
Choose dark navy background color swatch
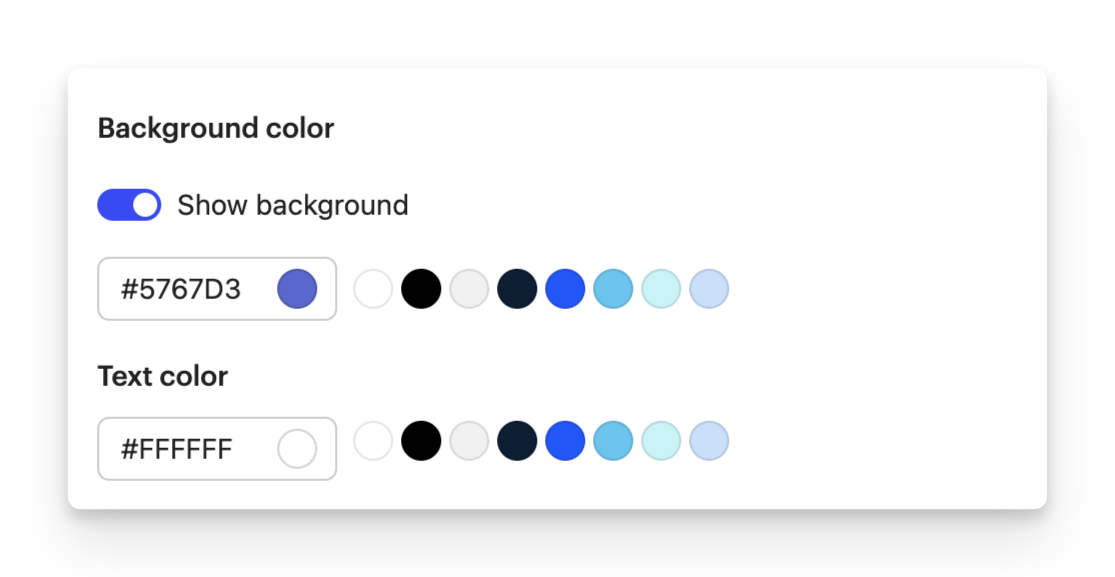(x=517, y=289)
